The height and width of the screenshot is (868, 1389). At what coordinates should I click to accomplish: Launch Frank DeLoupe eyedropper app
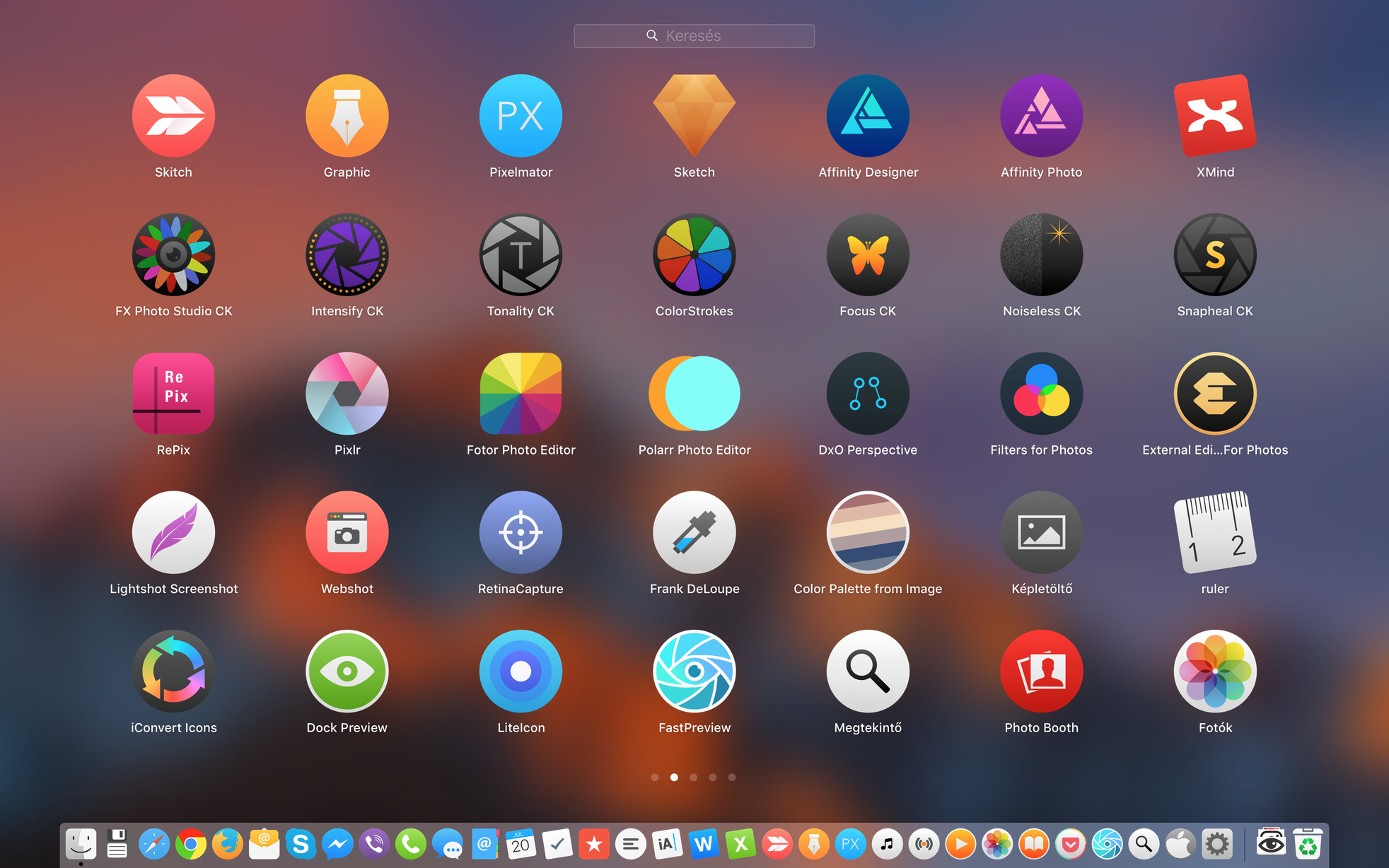[x=694, y=532]
